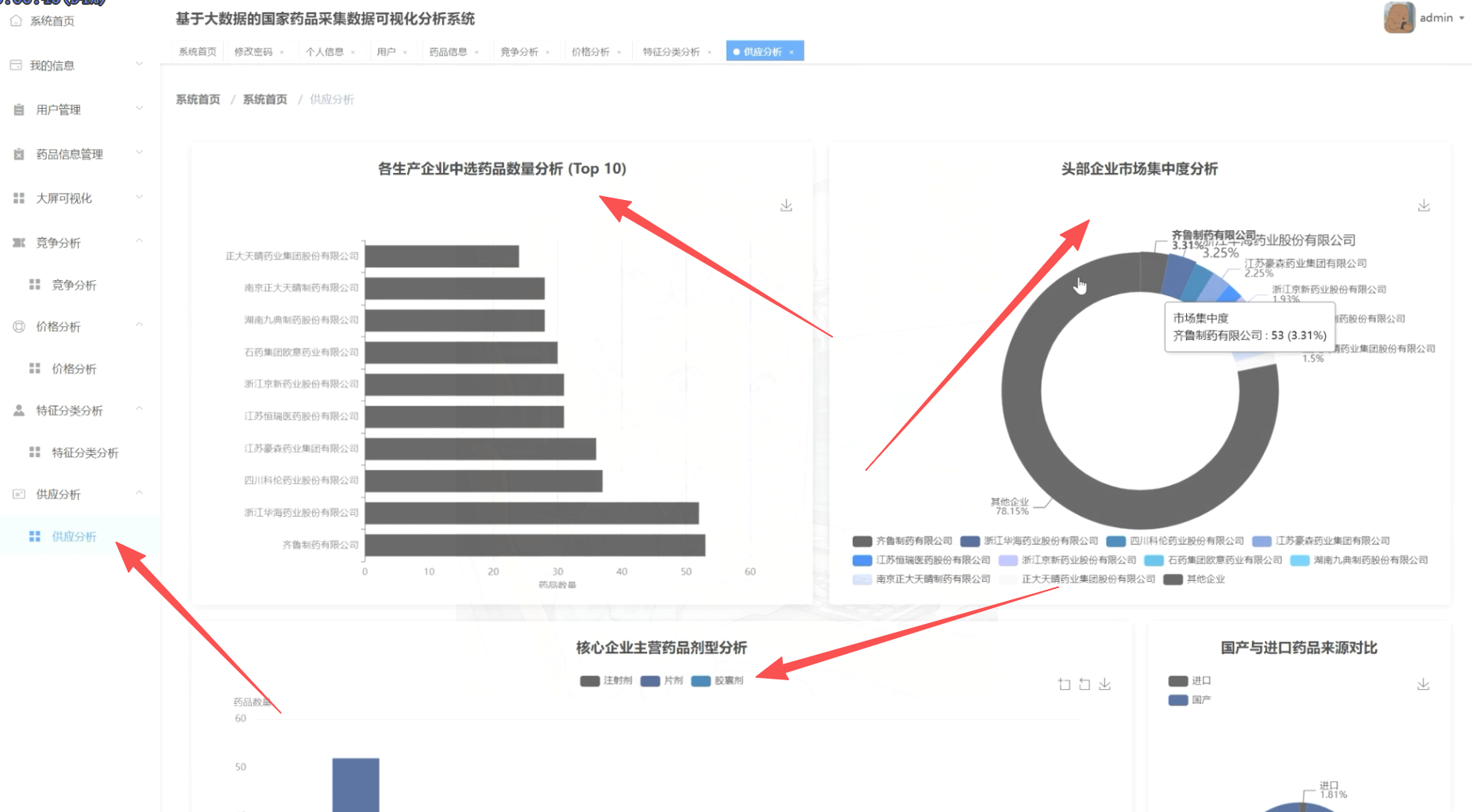Image resolution: width=1472 pixels, height=812 pixels.
Task: Click the home icon beside 系统首页 in sidebar
Action: coord(16,21)
